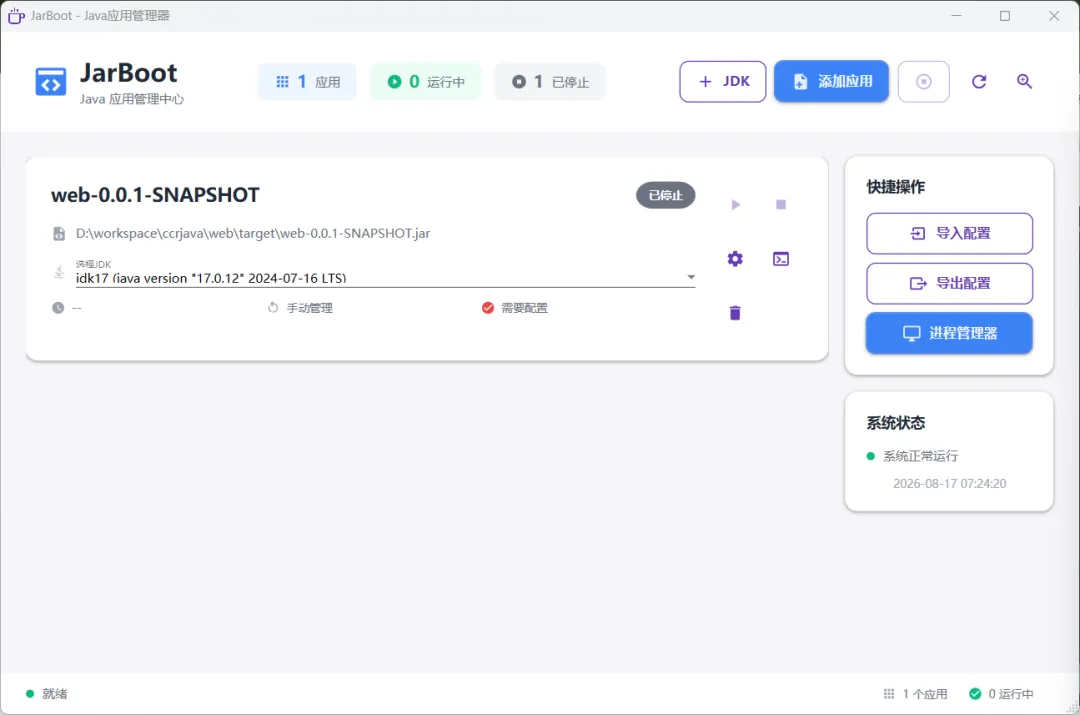Viewport: 1080px width, 715px height.
Task: Click the jdk17 version combo box text
Action: coord(211,278)
